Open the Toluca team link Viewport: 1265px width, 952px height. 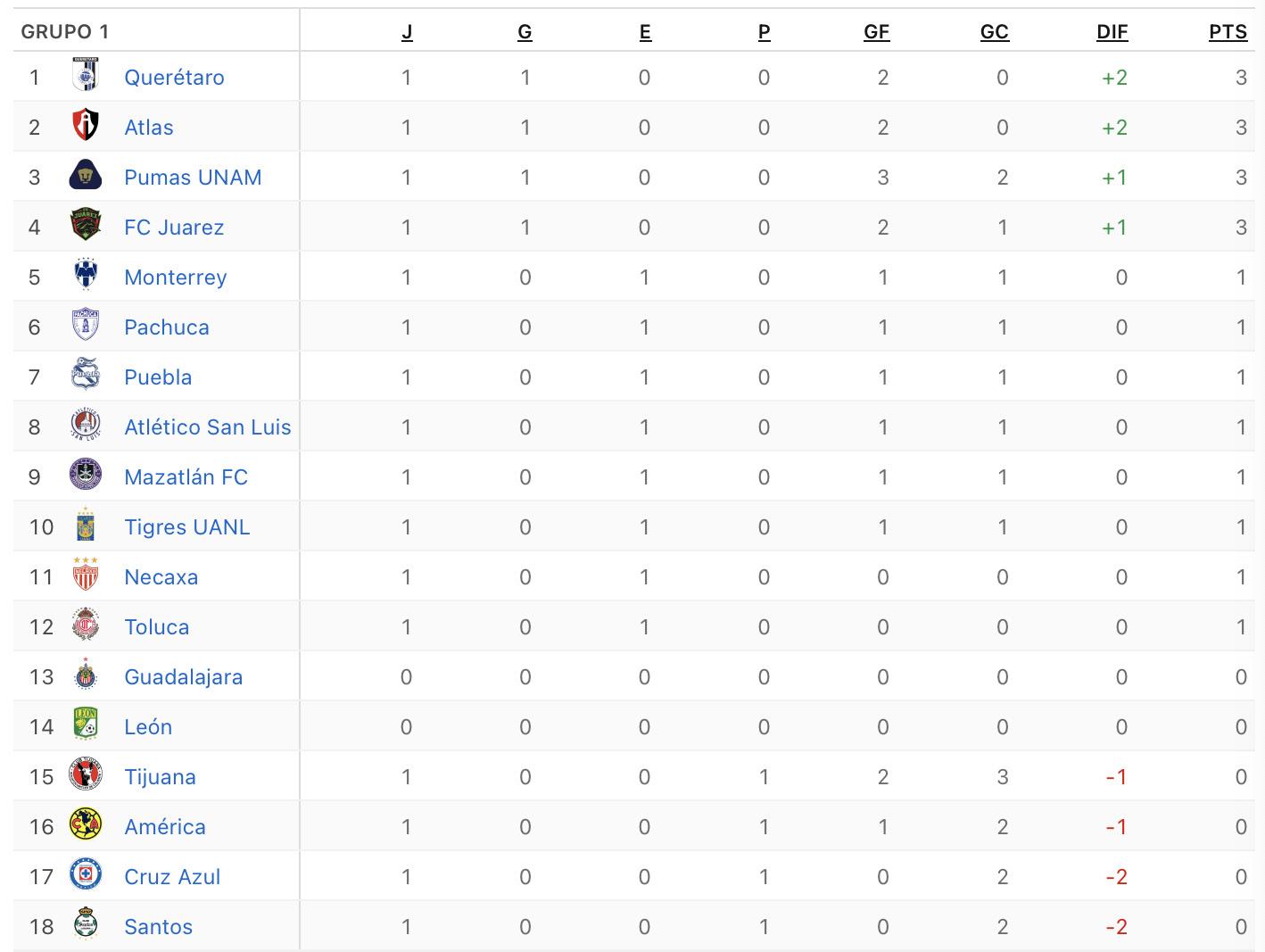pos(156,626)
